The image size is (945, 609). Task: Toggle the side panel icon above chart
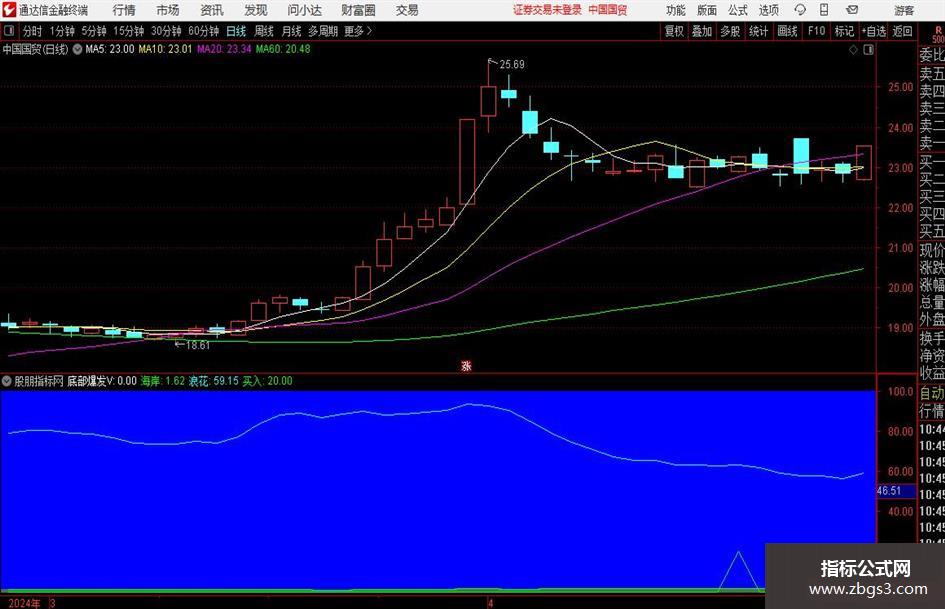(x=868, y=50)
